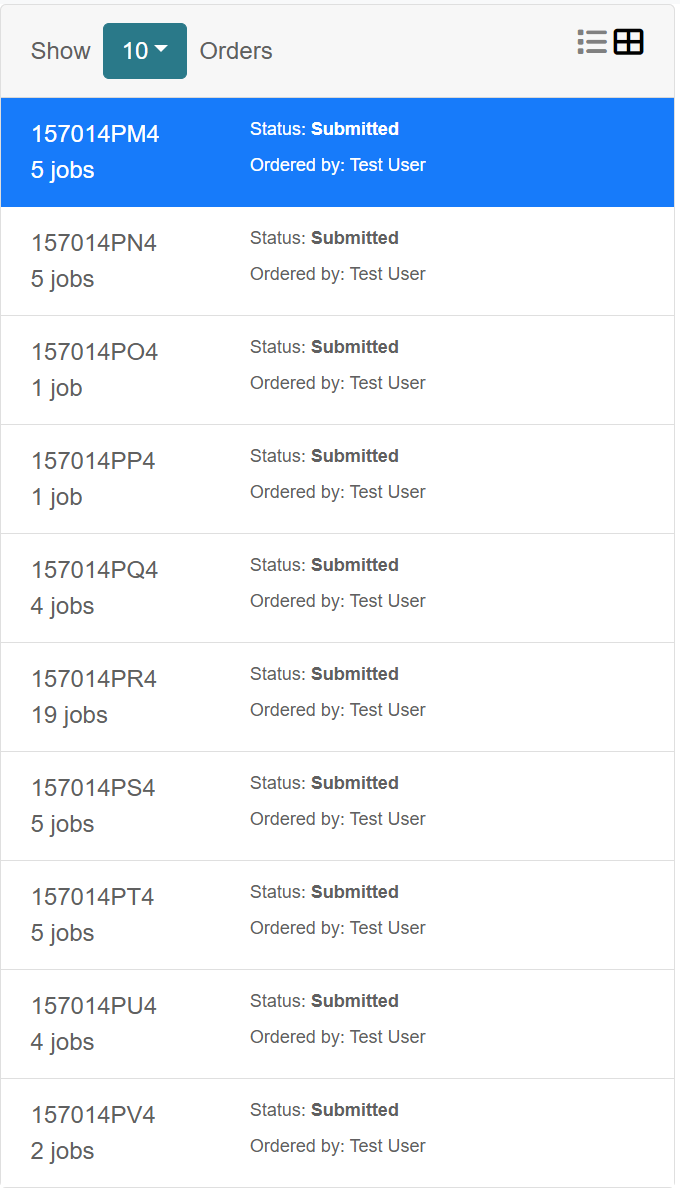Click Submitted status of order 157014PQ4
The width and height of the screenshot is (680, 1192).
click(x=354, y=565)
